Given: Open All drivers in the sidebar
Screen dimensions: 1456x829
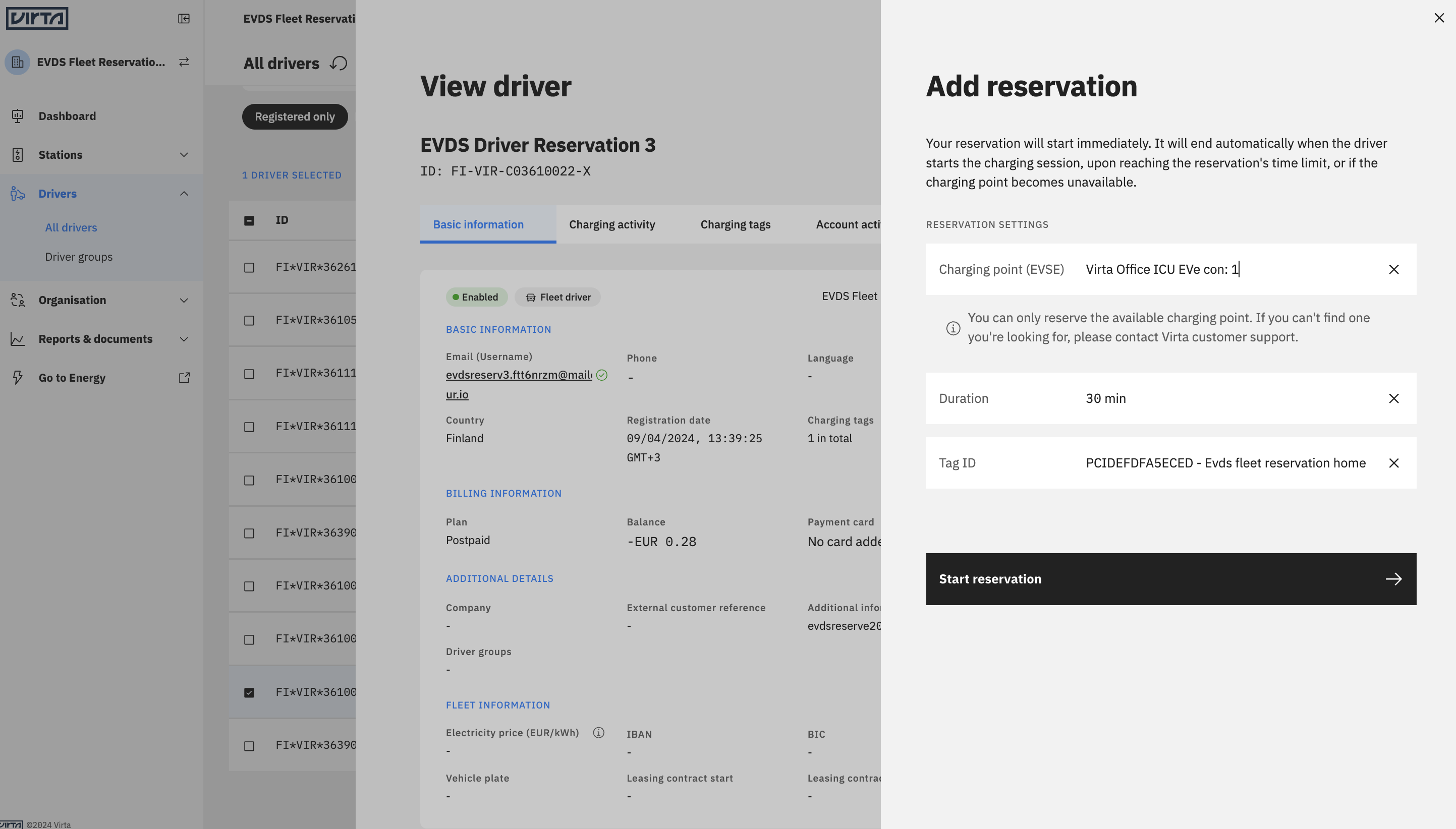Looking at the screenshot, I should (x=71, y=227).
